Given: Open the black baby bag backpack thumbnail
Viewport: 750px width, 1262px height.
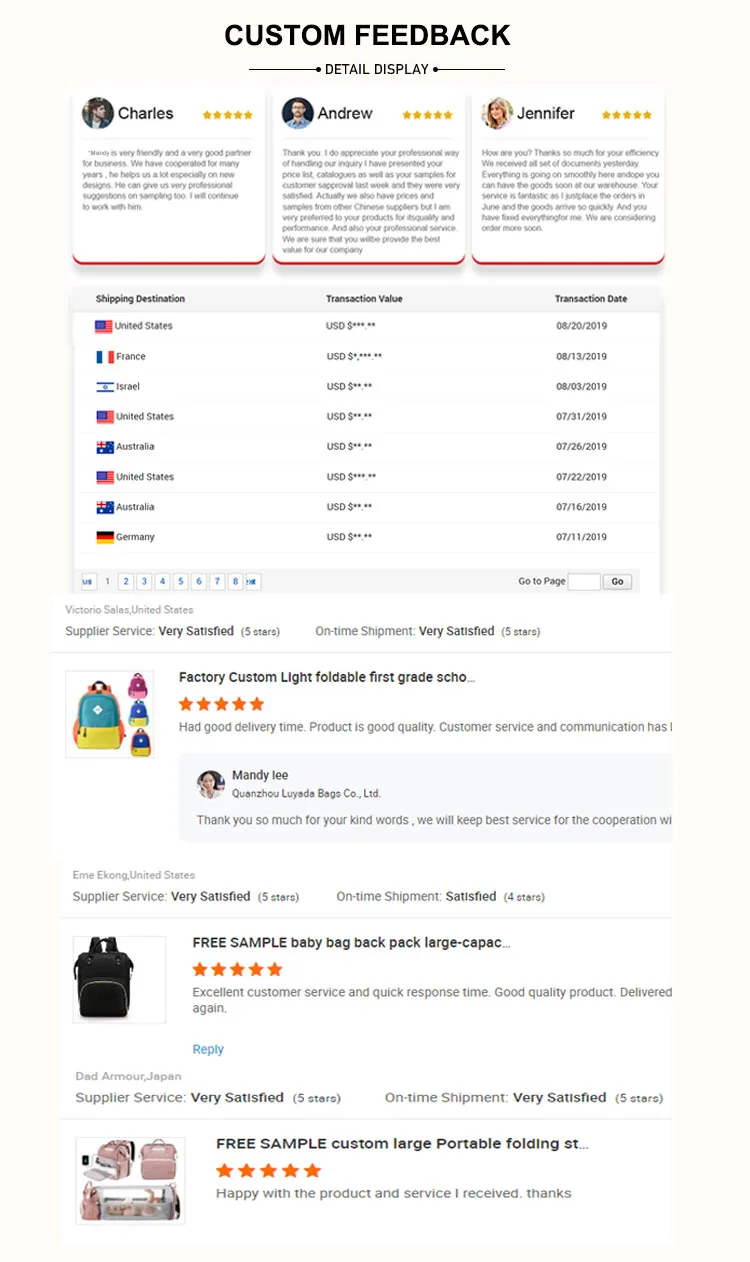Looking at the screenshot, I should pos(119,979).
